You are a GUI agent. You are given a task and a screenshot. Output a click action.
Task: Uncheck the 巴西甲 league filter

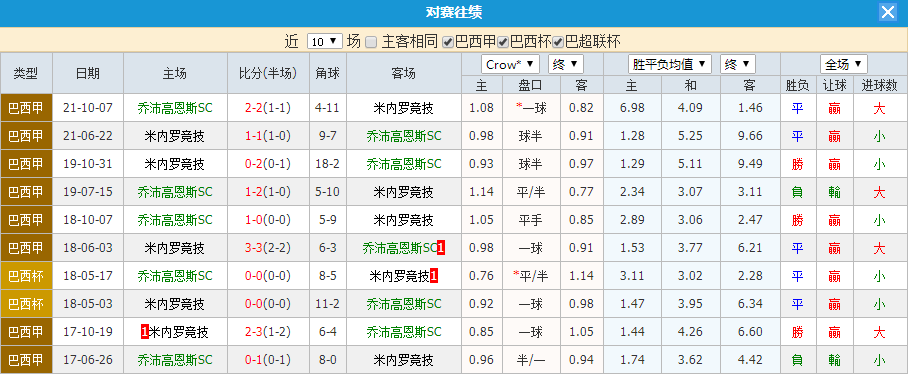coord(448,42)
